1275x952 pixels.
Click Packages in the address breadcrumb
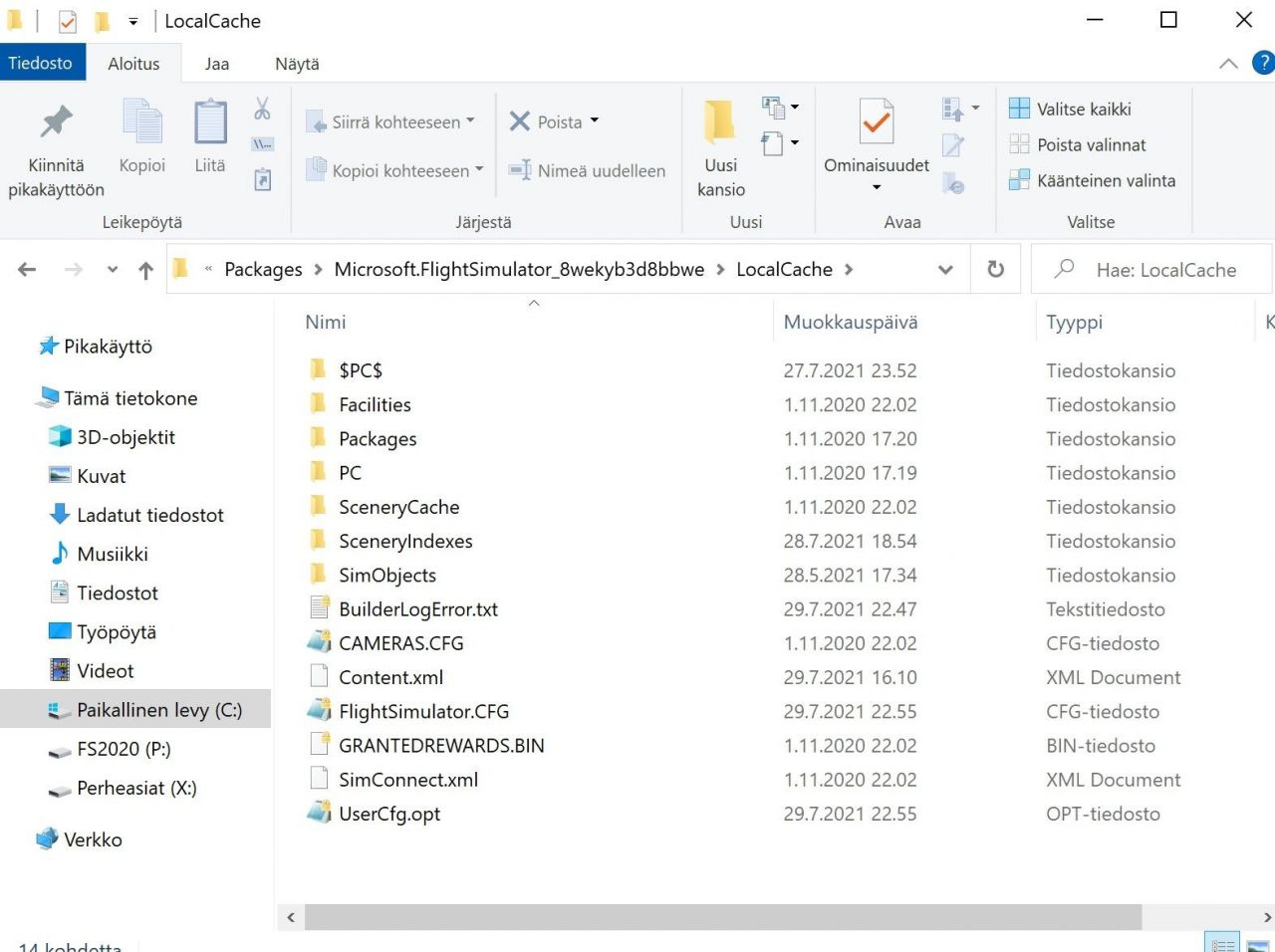click(263, 270)
